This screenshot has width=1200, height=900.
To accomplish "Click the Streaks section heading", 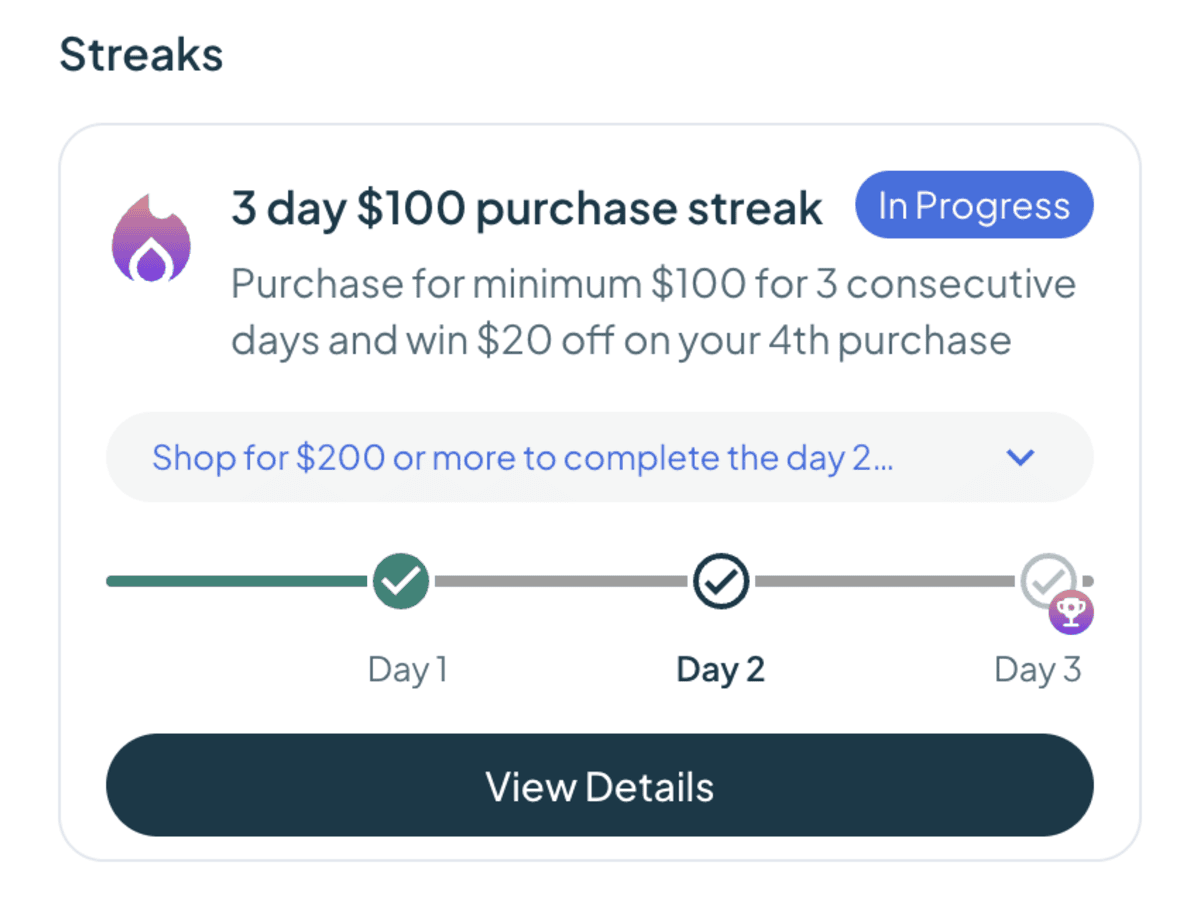I will [x=141, y=54].
